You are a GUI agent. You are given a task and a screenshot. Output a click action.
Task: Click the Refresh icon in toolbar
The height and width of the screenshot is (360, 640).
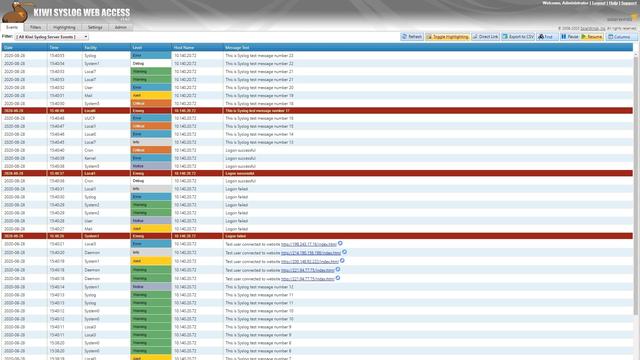[x=404, y=37]
